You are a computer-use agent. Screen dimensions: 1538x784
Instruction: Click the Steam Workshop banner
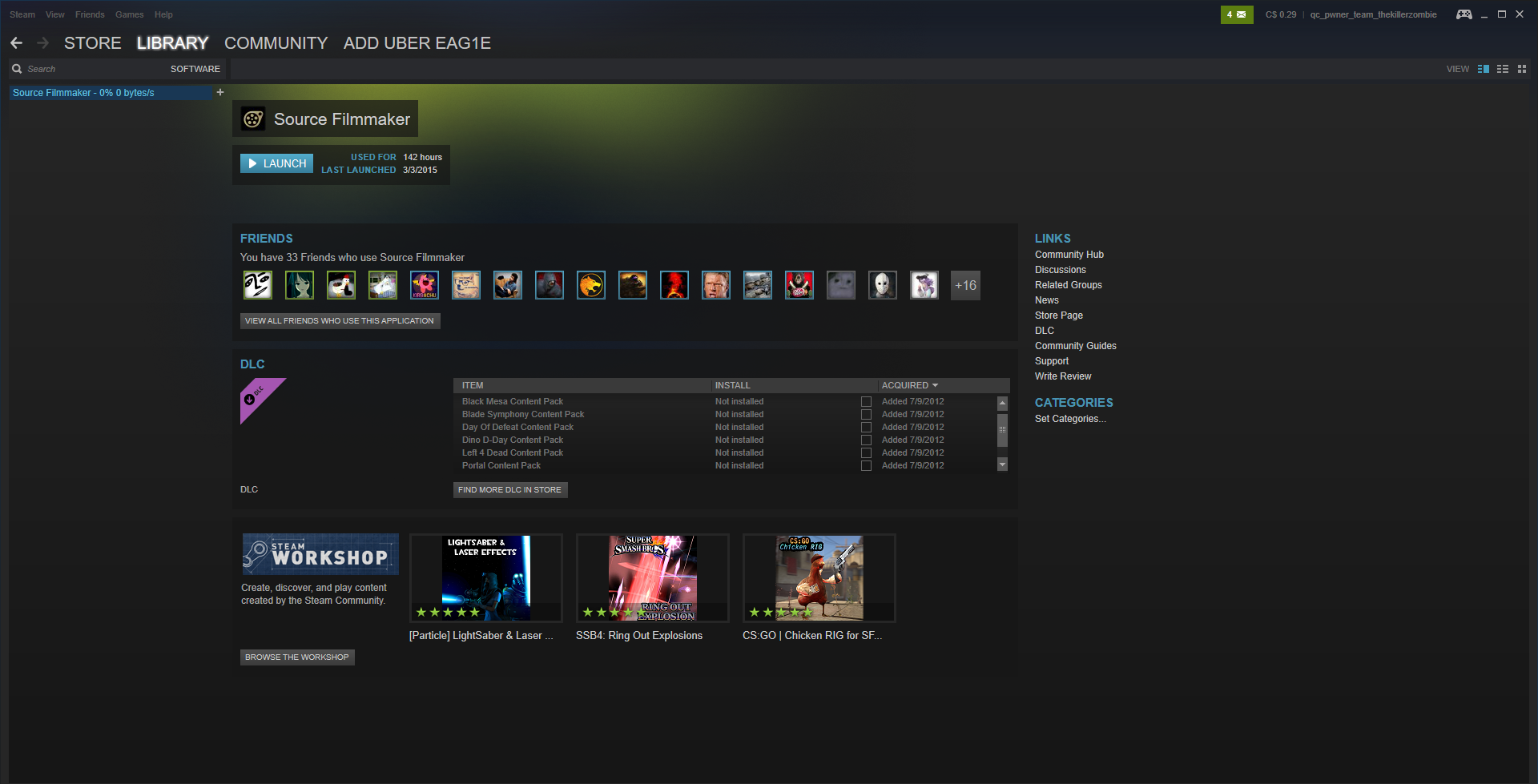[320, 554]
